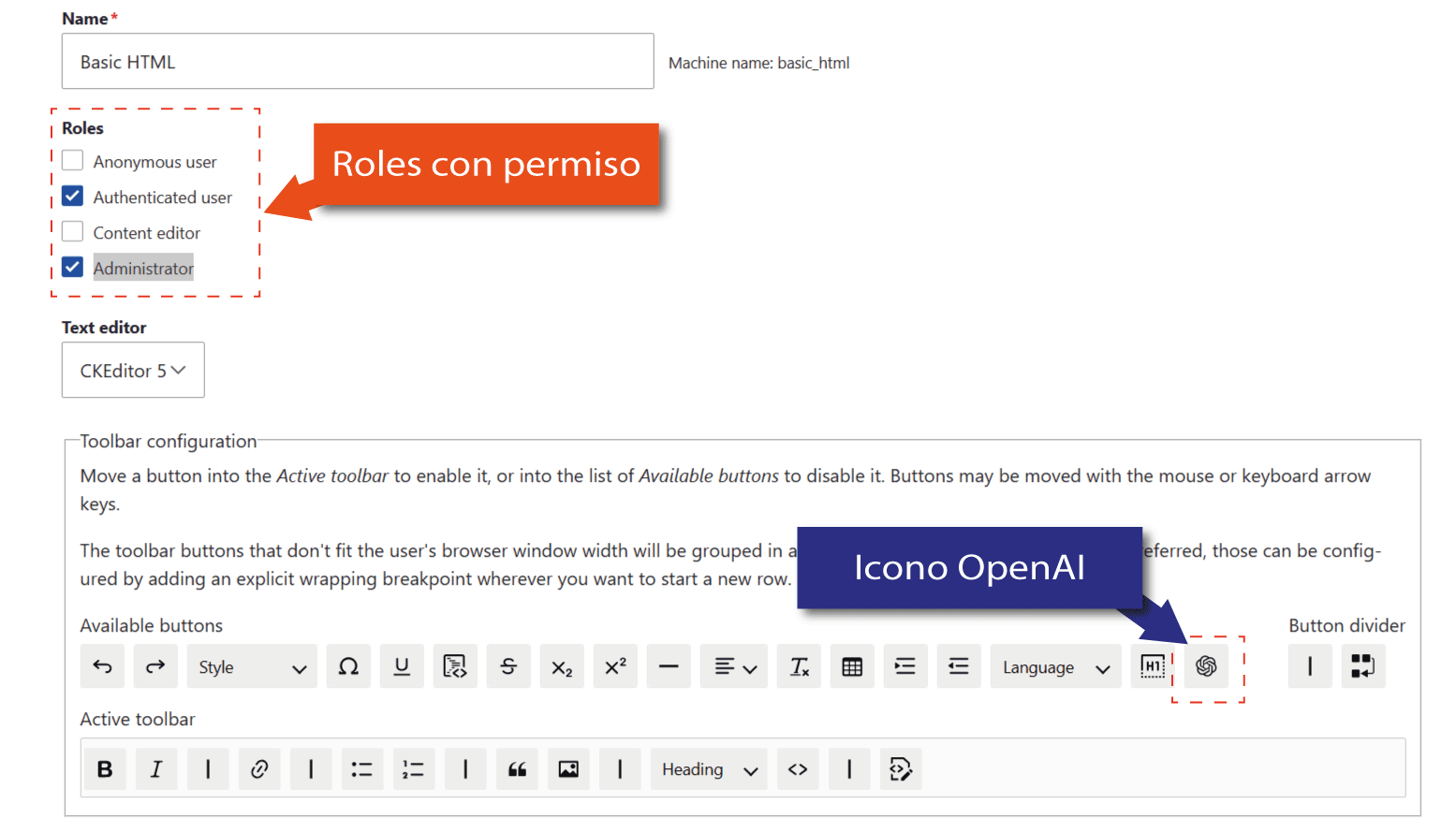Click the Remove Format icon
The height and width of the screenshot is (832, 1456).
point(799,666)
